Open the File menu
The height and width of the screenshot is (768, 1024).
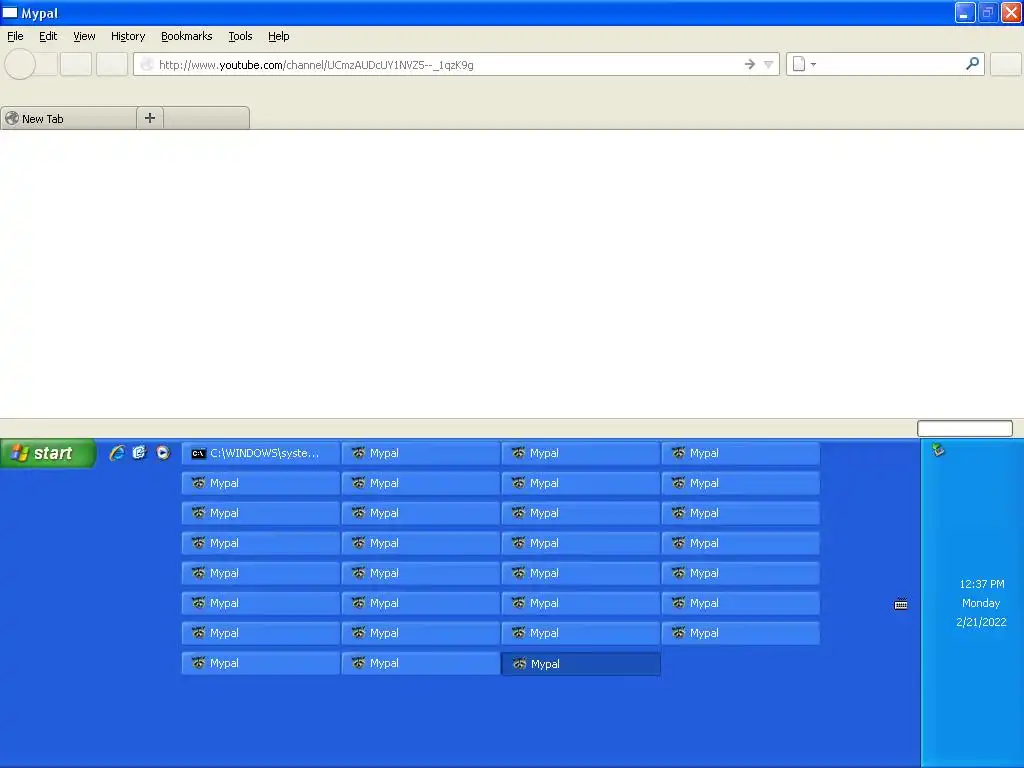pos(15,37)
